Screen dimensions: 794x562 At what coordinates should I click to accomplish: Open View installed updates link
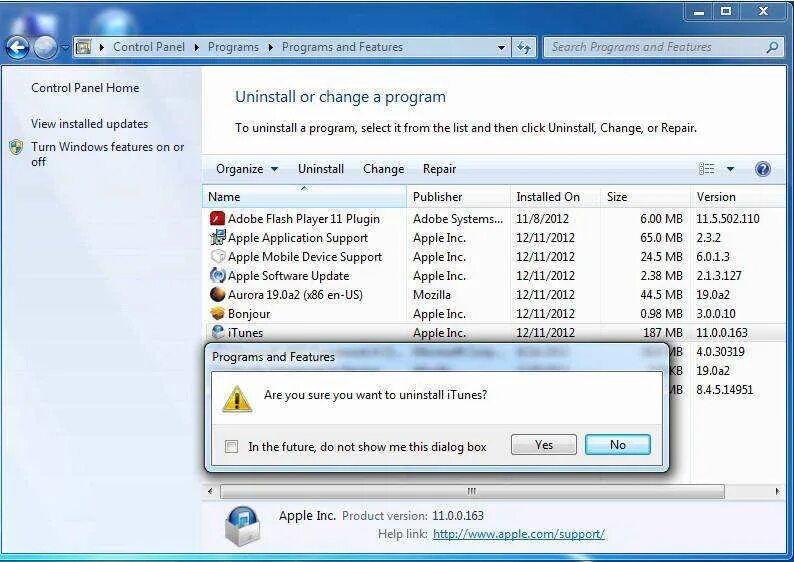[x=90, y=124]
